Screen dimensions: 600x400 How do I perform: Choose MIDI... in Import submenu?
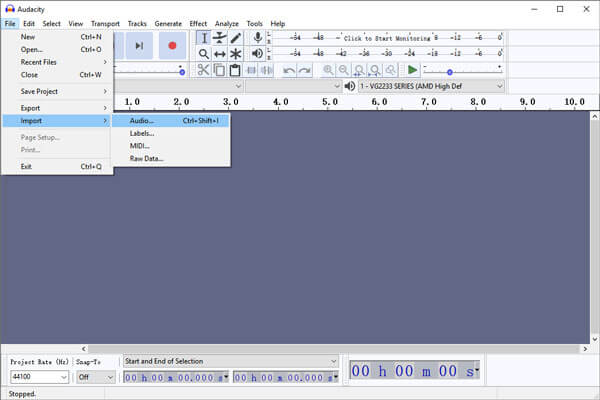[x=171, y=146]
